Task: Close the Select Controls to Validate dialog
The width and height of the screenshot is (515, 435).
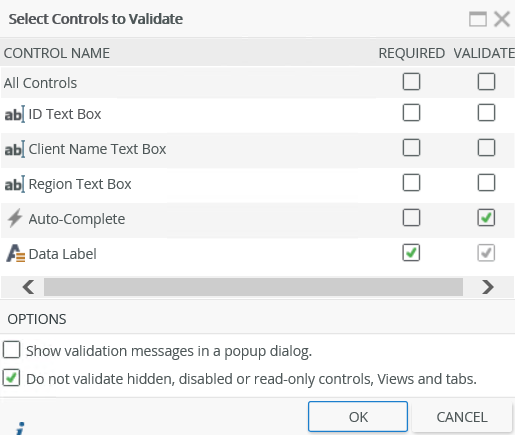Action: (502, 19)
